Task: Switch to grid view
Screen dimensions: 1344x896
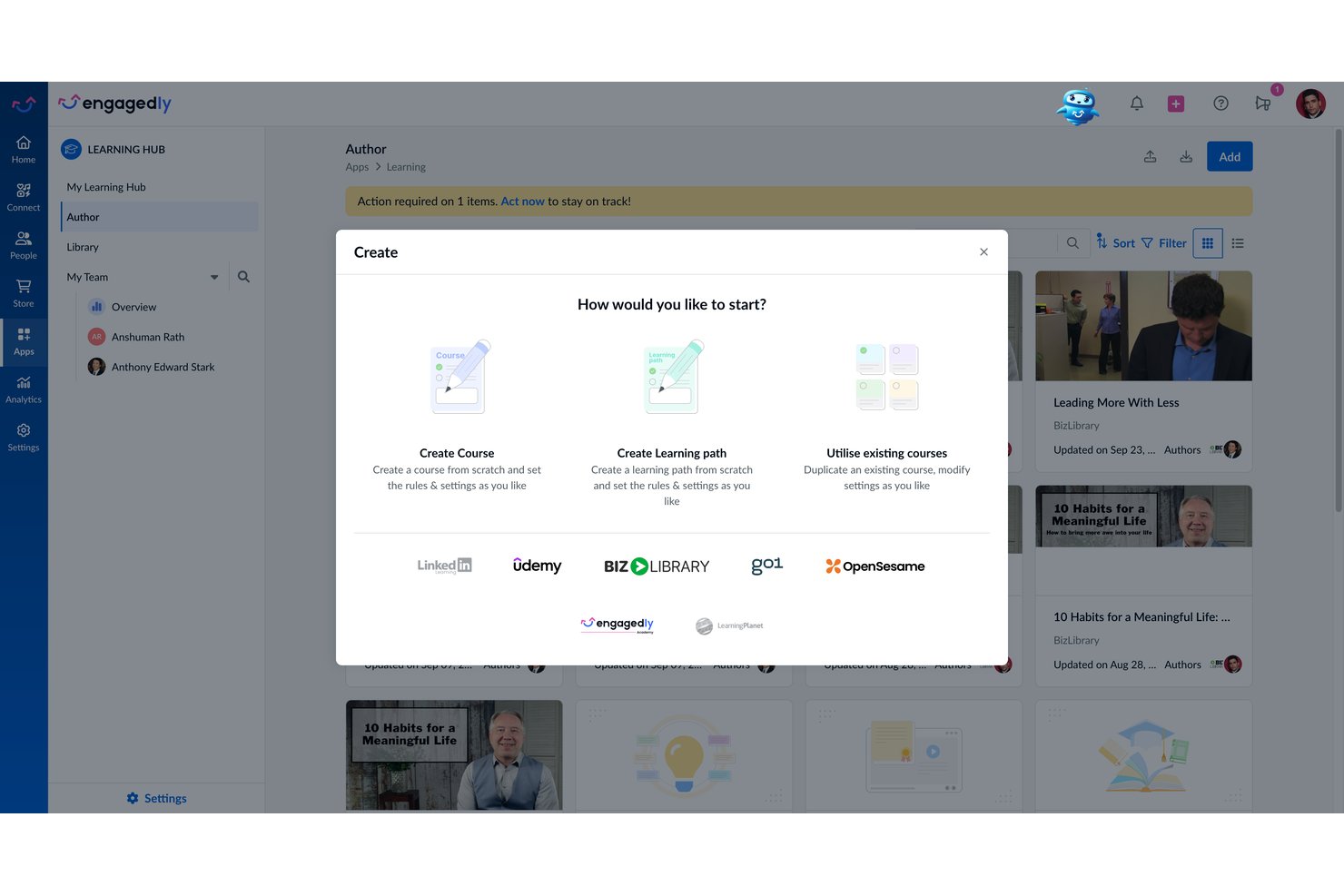Action: tap(1208, 243)
